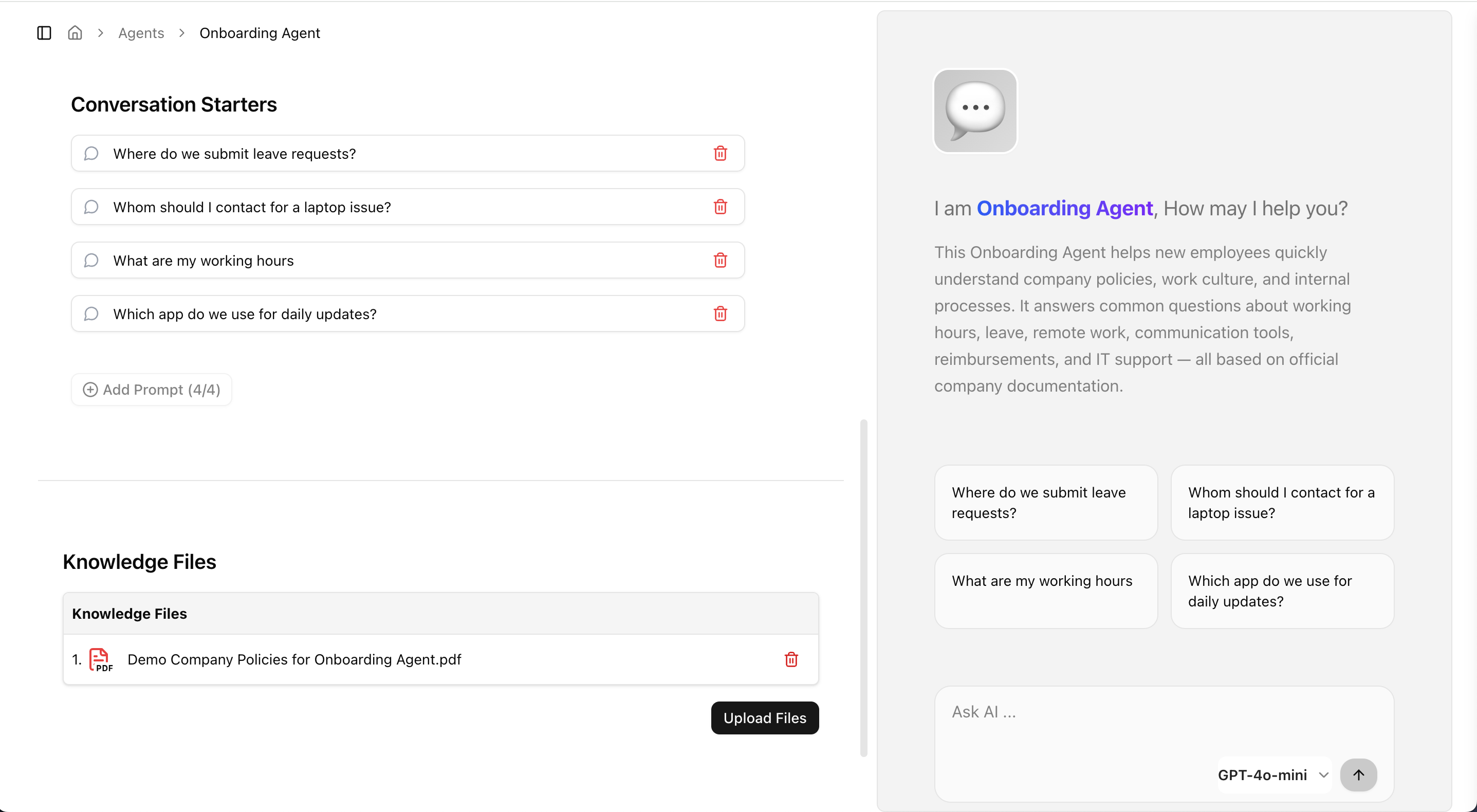Viewport: 1477px width, 812px height.
Task: Remove the laptop issue conversation starter
Action: 720,207
